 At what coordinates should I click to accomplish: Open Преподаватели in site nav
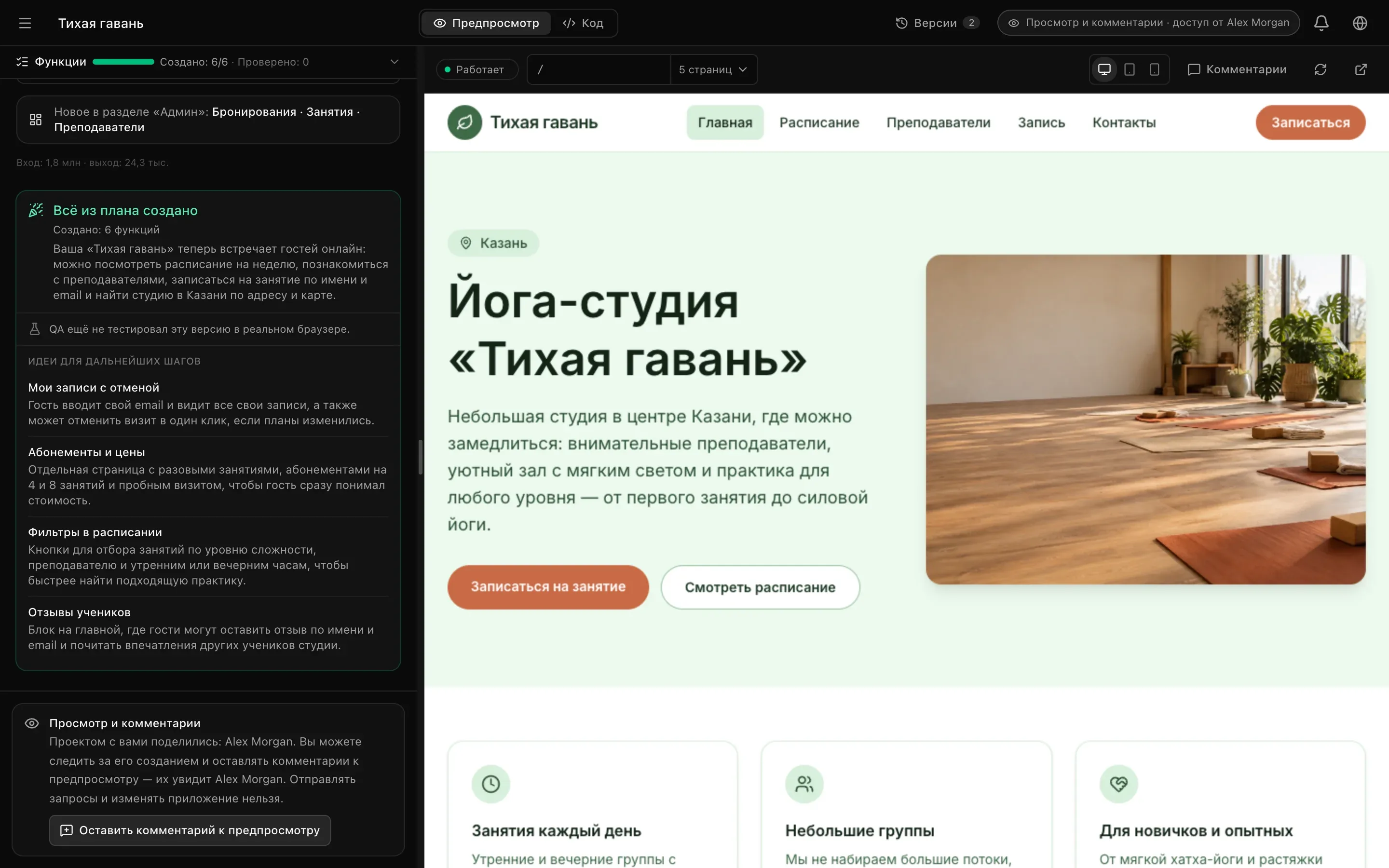939,122
